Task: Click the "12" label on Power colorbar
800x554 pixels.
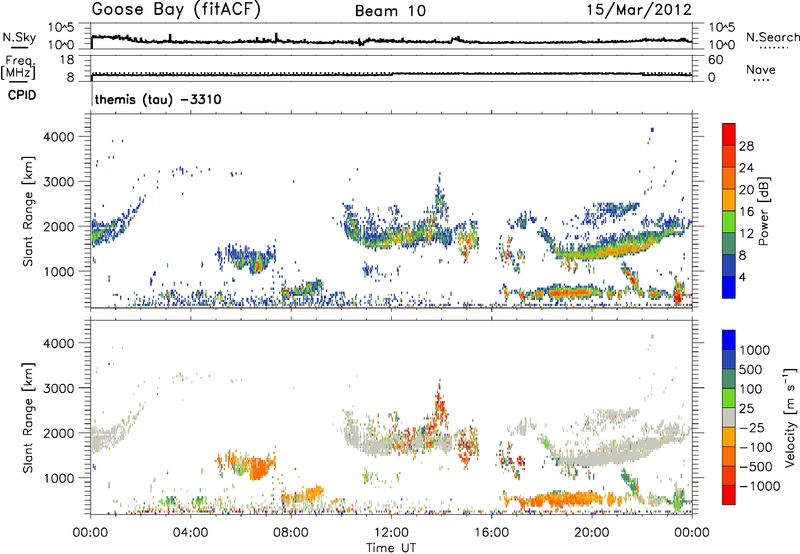Action: (746, 234)
